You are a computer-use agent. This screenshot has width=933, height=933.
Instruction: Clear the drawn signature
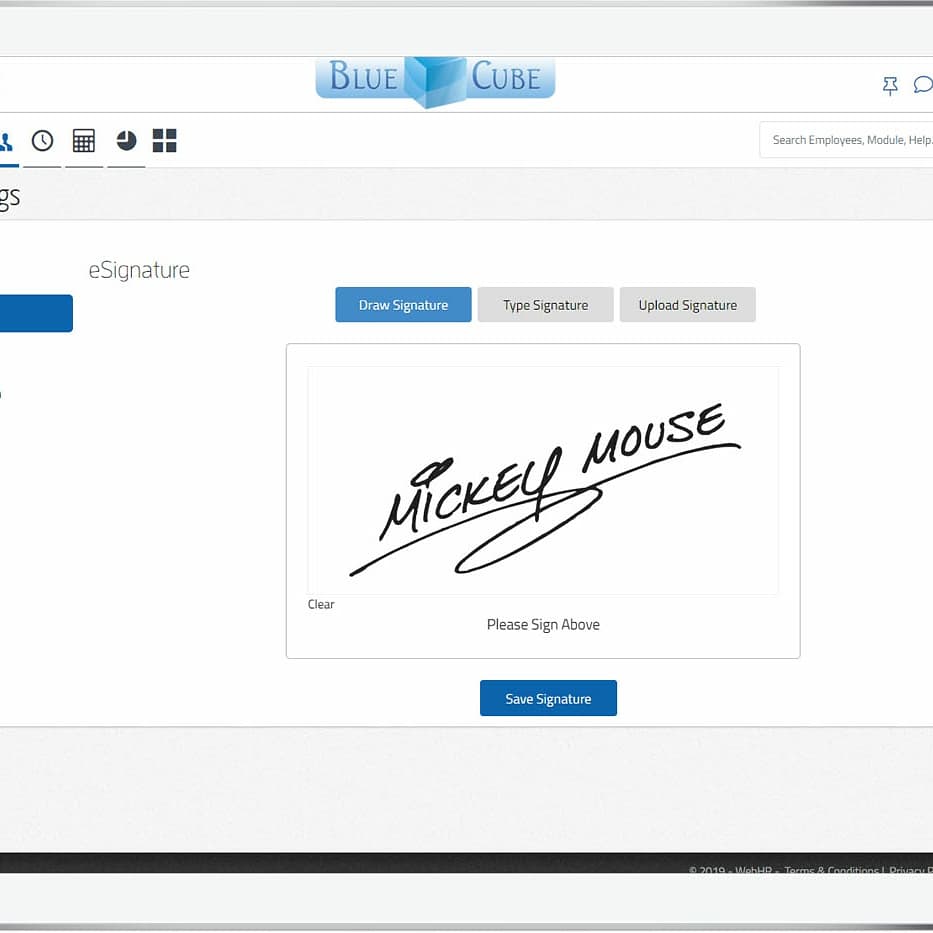click(x=321, y=605)
